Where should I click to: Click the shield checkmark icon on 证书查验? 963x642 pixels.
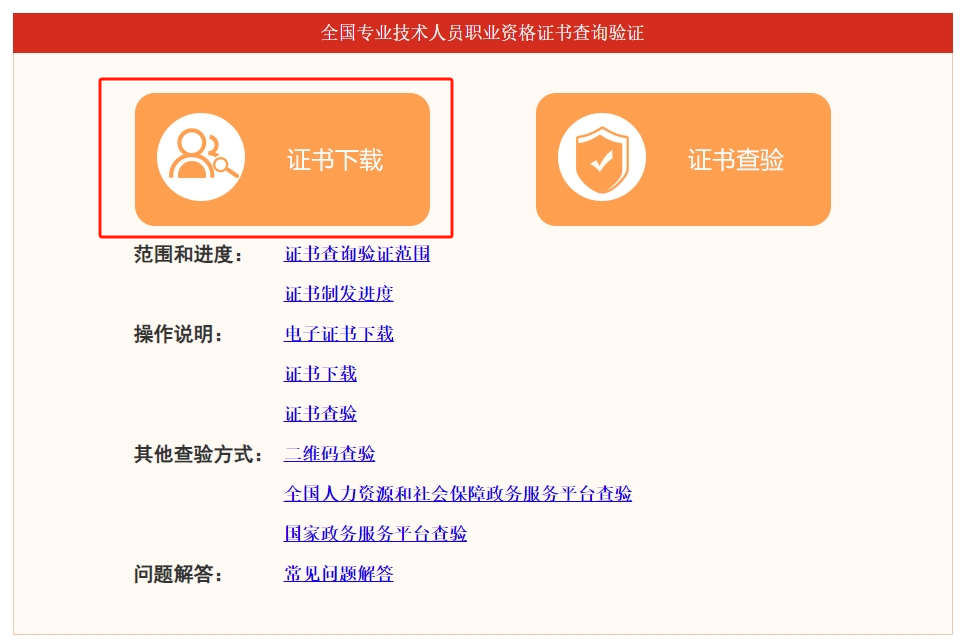point(602,157)
